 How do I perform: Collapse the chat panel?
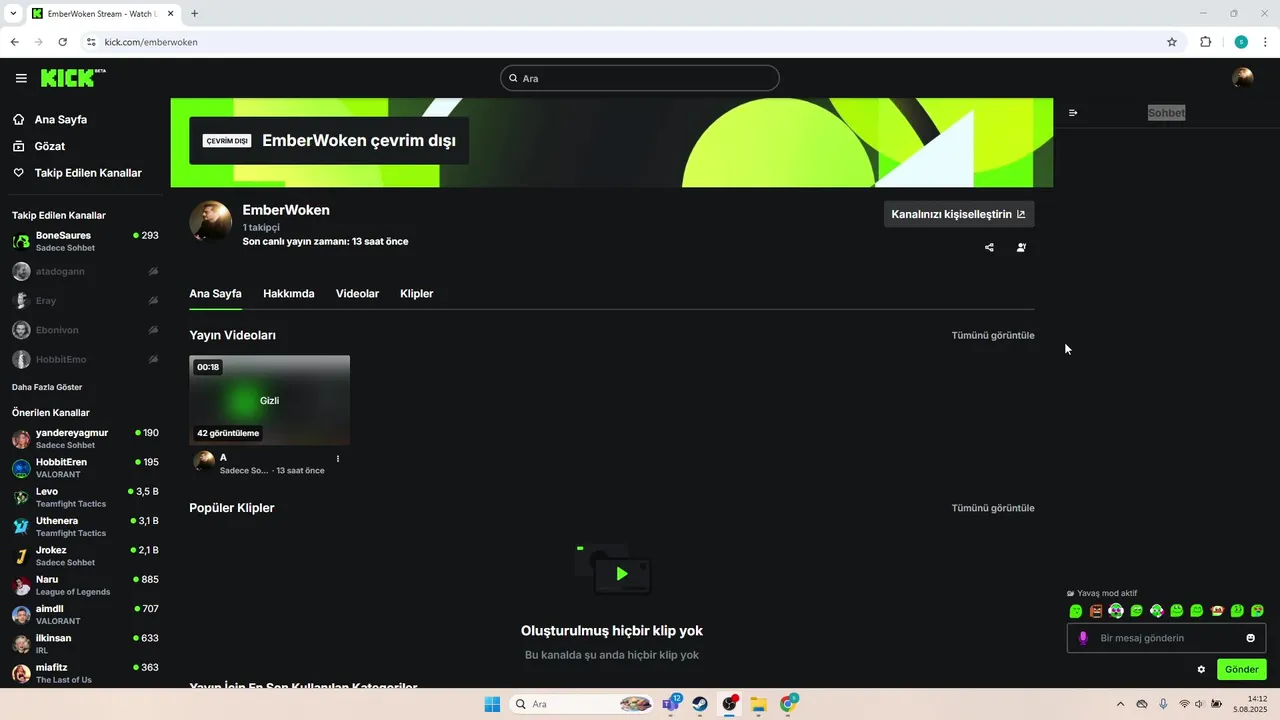pyautogui.click(x=1073, y=113)
